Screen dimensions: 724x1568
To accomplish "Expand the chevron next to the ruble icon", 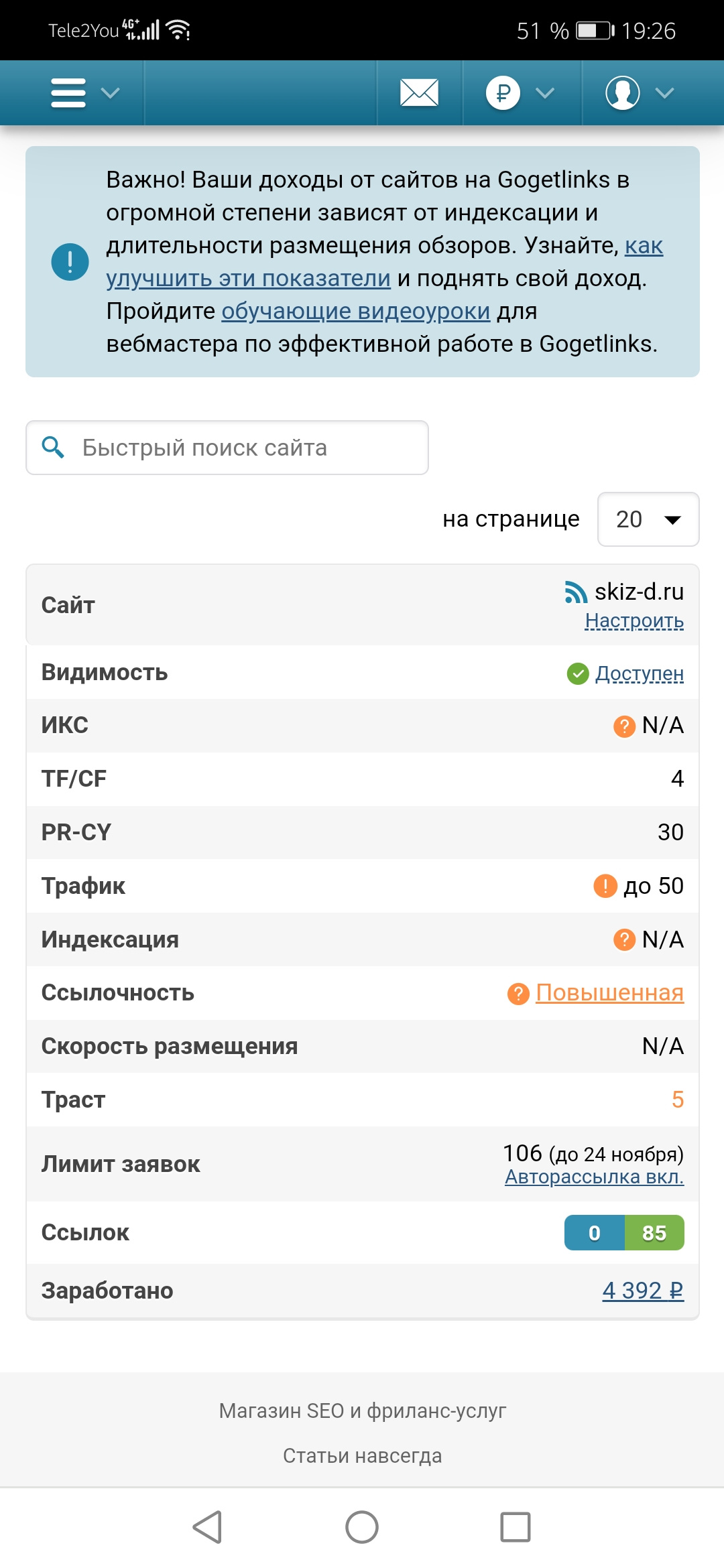I will 545,92.
